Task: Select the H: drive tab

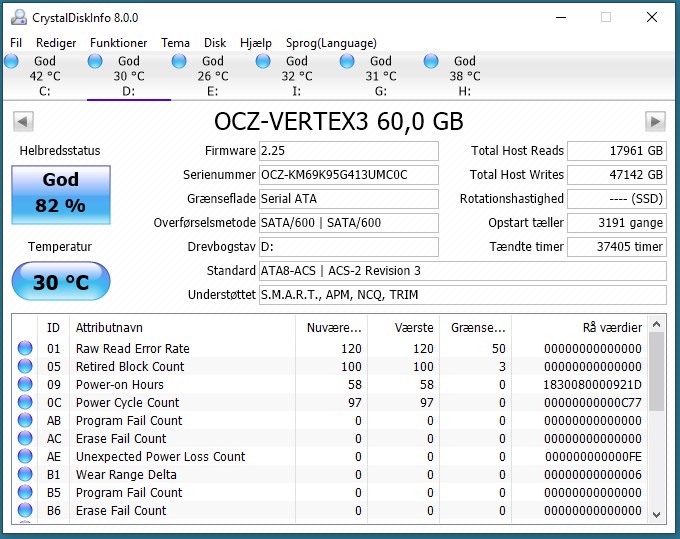Action: 464,76
